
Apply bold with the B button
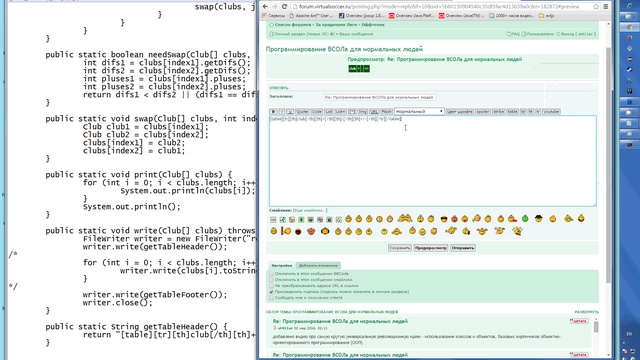coord(273,111)
